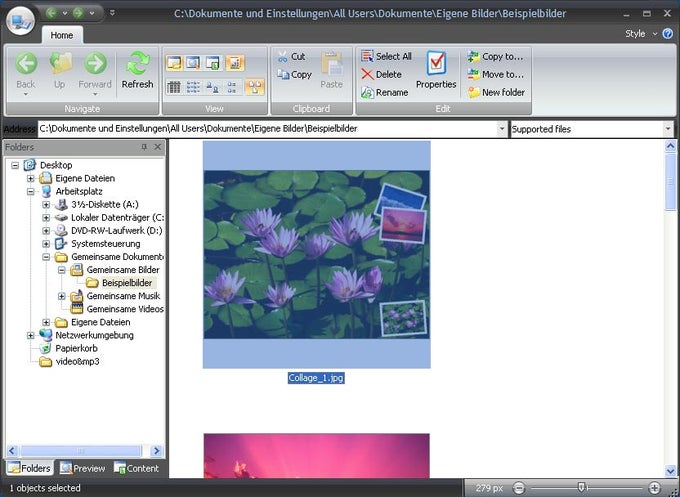
Task: Switch to the Preview bottom tab
Action: [82, 468]
